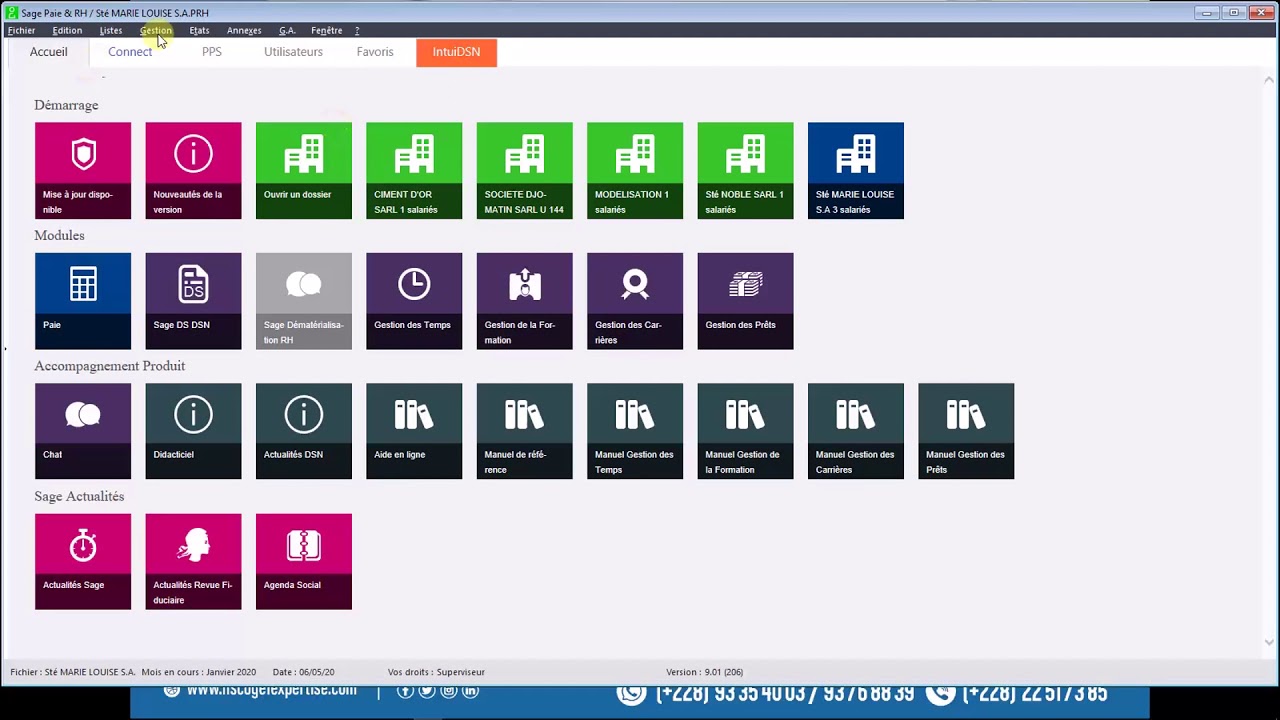Open the Gestion menu

click(x=156, y=31)
